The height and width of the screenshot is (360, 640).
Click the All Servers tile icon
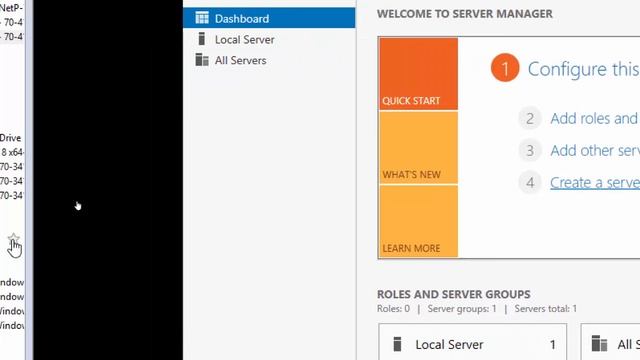(x=599, y=344)
